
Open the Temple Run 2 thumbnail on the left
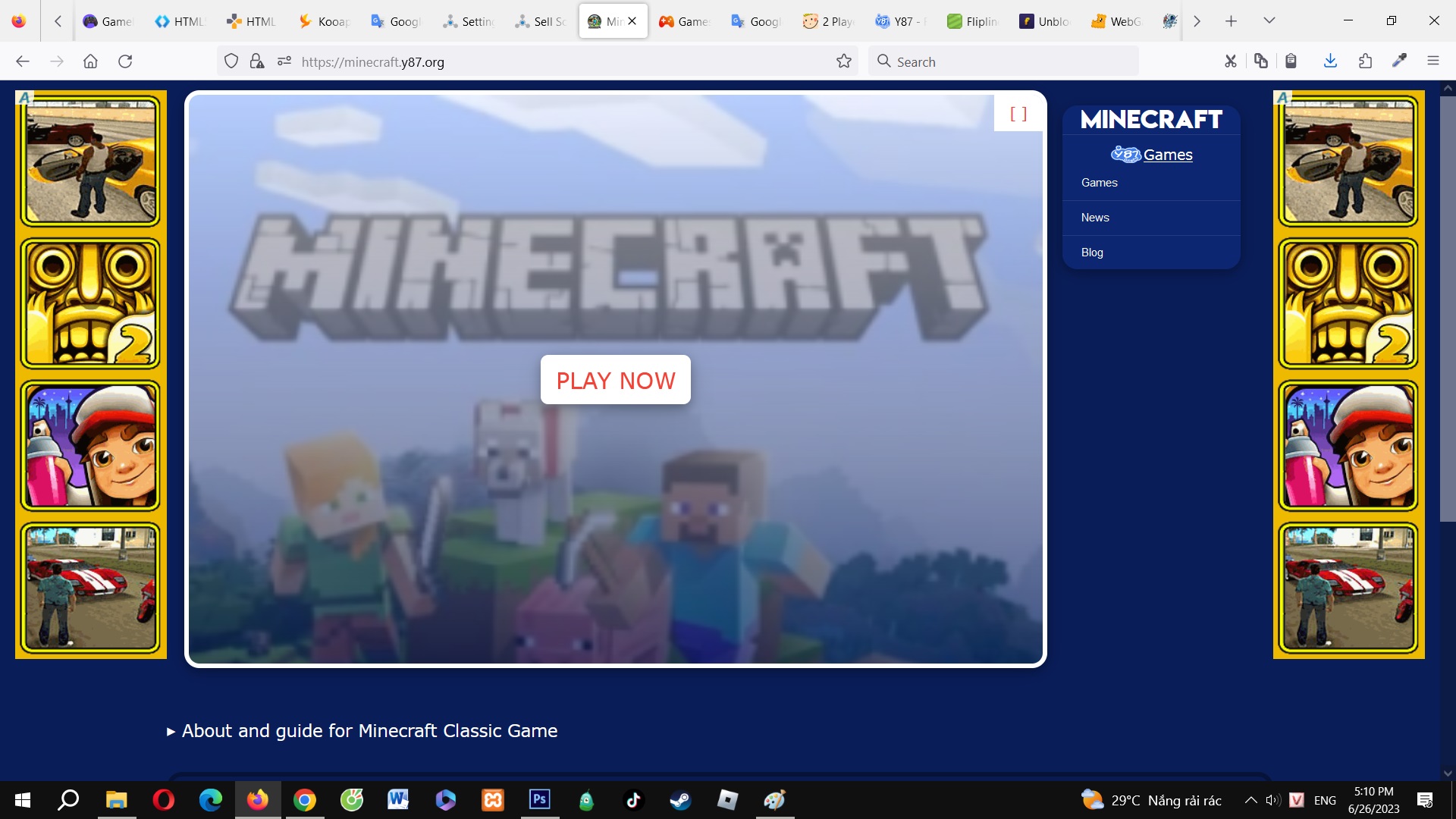click(x=90, y=303)
